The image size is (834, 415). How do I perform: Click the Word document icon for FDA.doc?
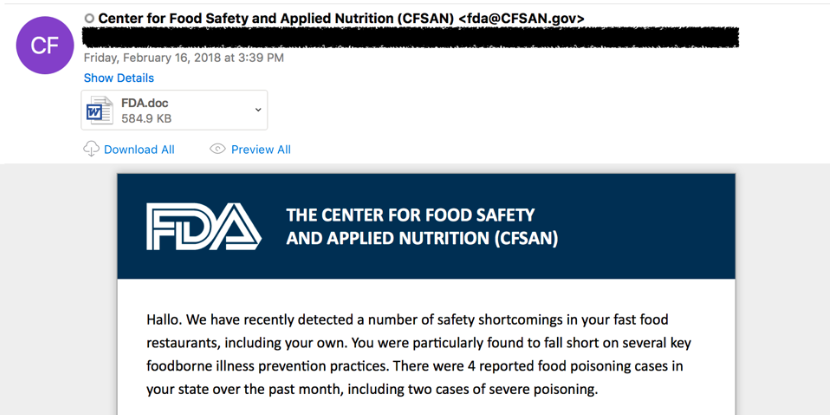pyautogui.click(x=100, y=110)
